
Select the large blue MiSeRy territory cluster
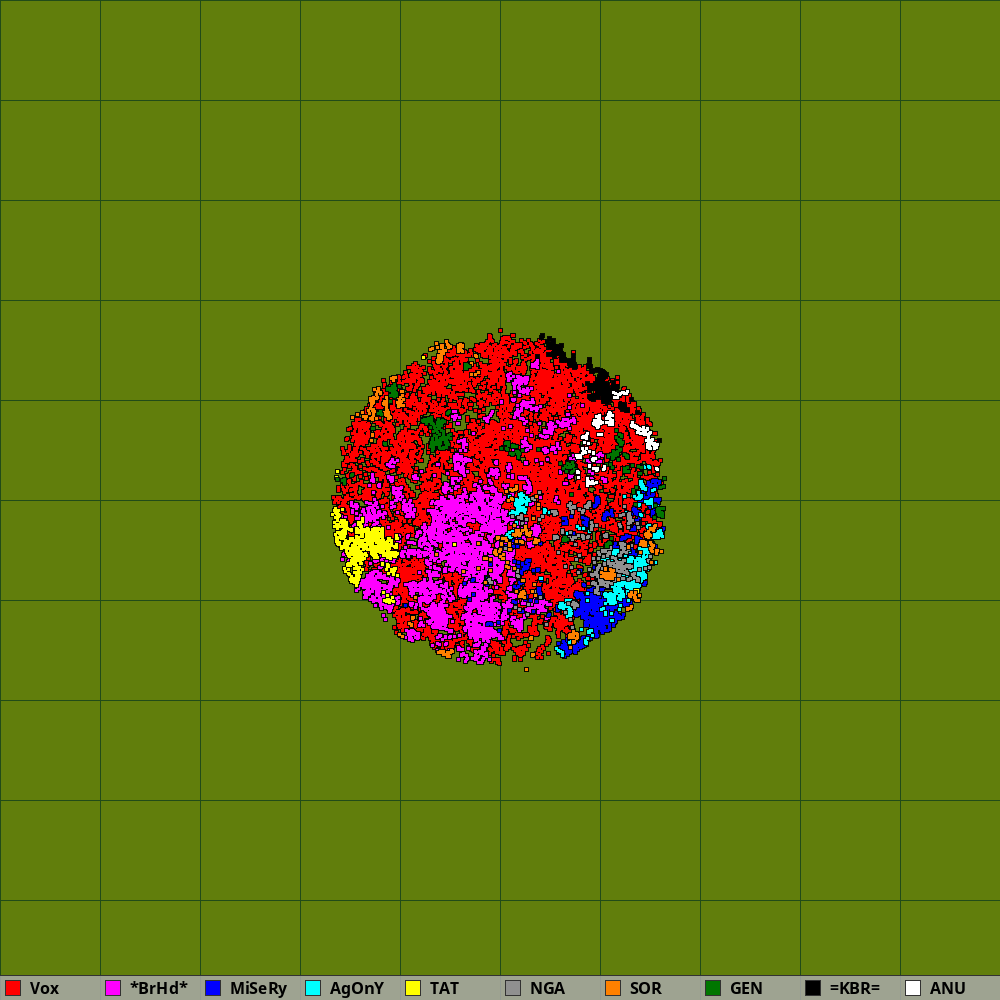(x=595, y=612)
